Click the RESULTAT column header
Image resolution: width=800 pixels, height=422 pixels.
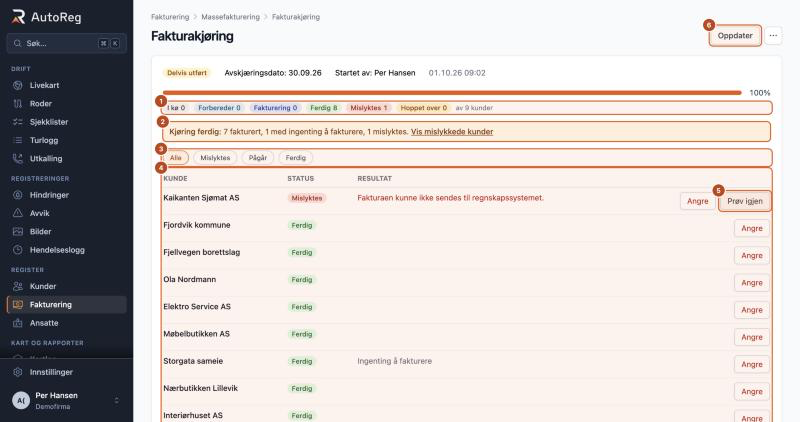tap(374, 179)
